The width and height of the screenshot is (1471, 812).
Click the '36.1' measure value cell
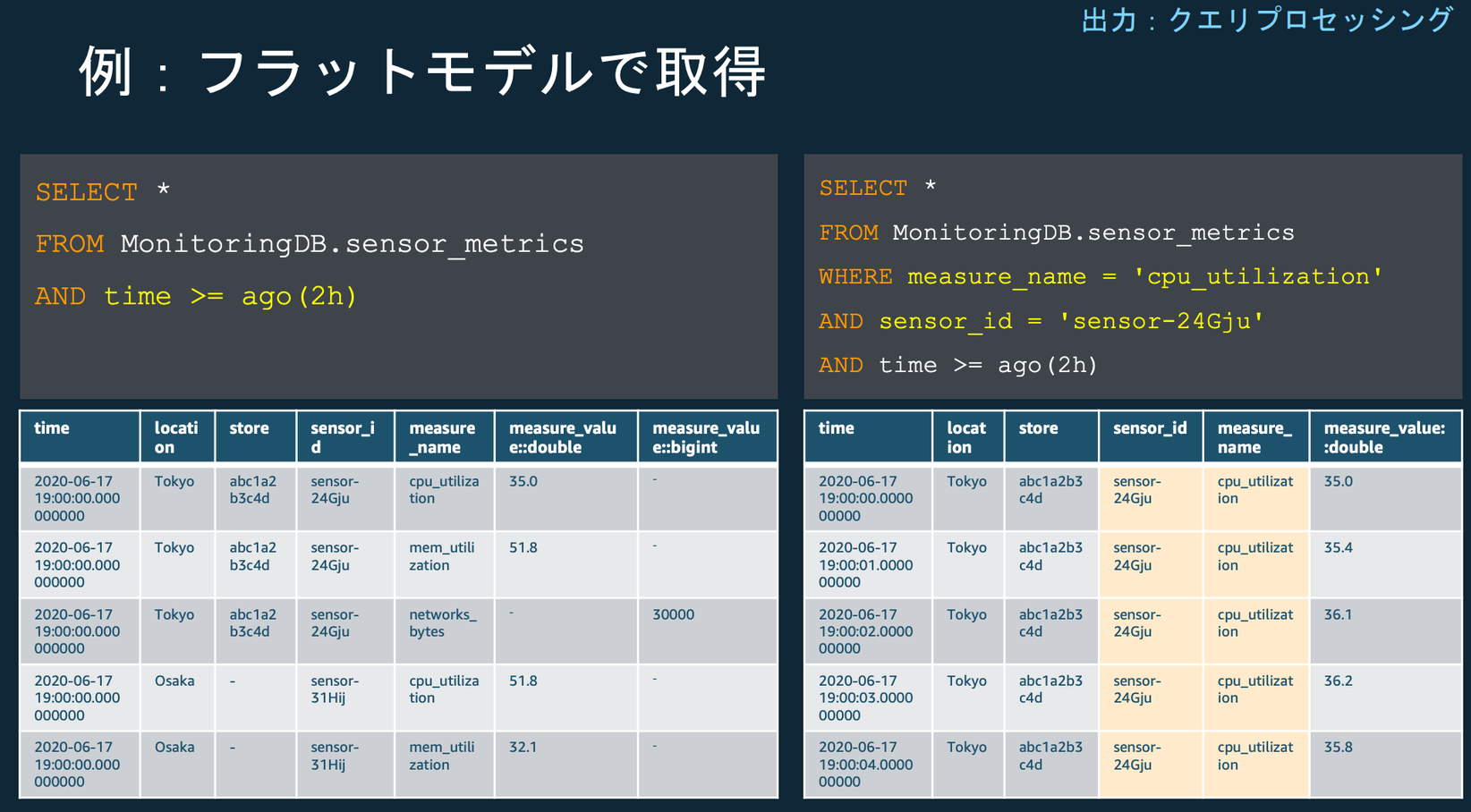(x=1338, y=614)
